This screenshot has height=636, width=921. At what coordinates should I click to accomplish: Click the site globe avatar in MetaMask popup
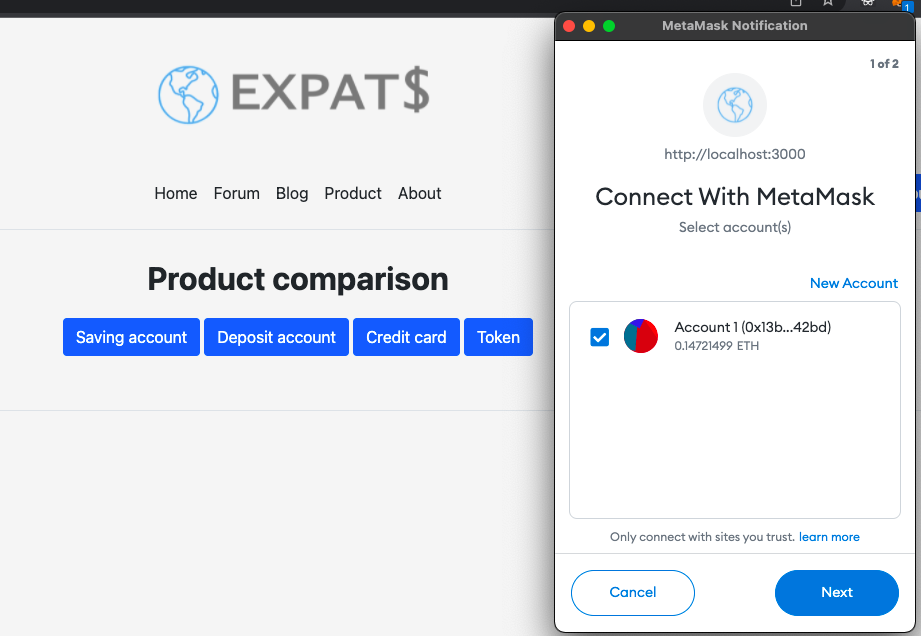(735, 104)
